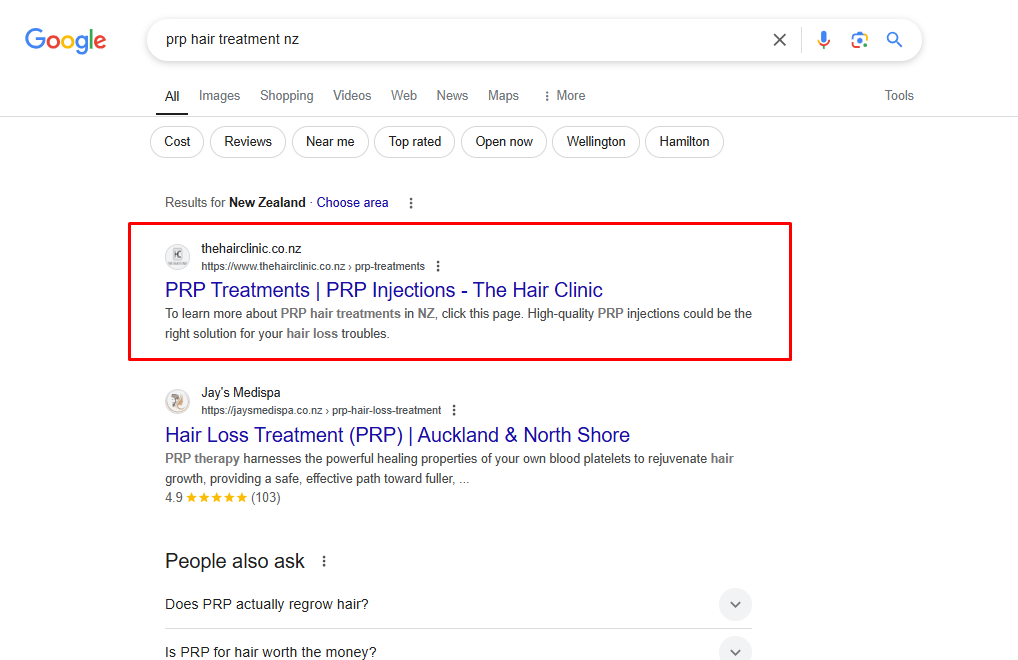Expand 'Does PRP actually regrow hair?' chevron

735,604
